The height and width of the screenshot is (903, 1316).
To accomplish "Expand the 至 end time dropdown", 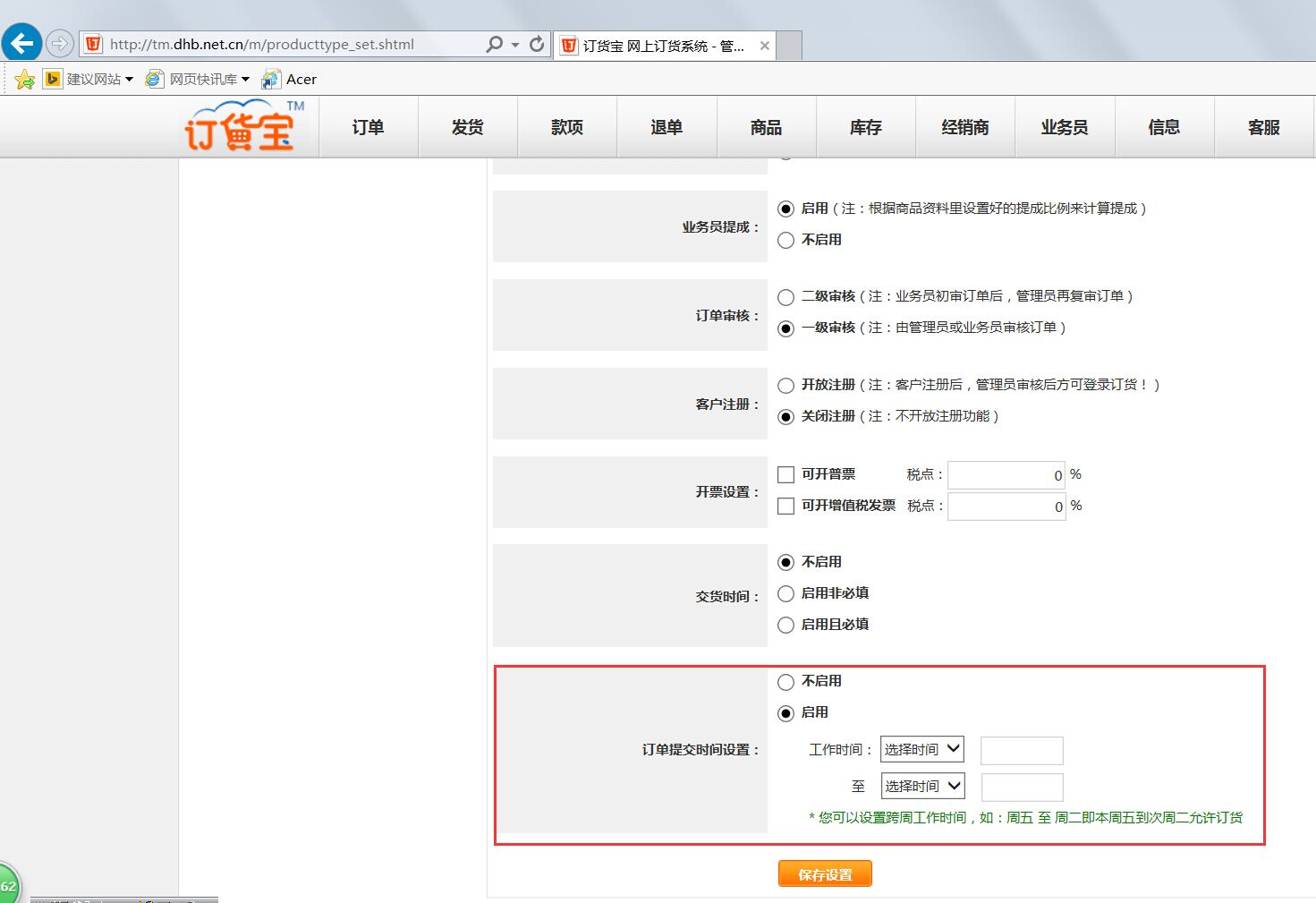I will [x=922, y=786].
